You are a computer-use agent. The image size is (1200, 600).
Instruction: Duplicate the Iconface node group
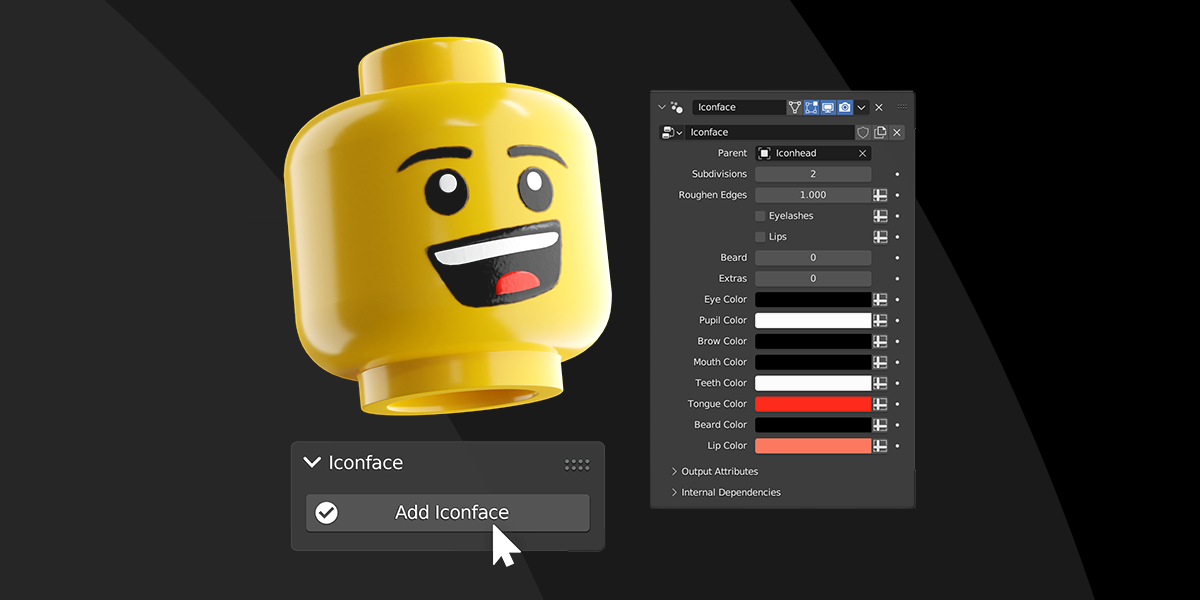pos(880,132)
